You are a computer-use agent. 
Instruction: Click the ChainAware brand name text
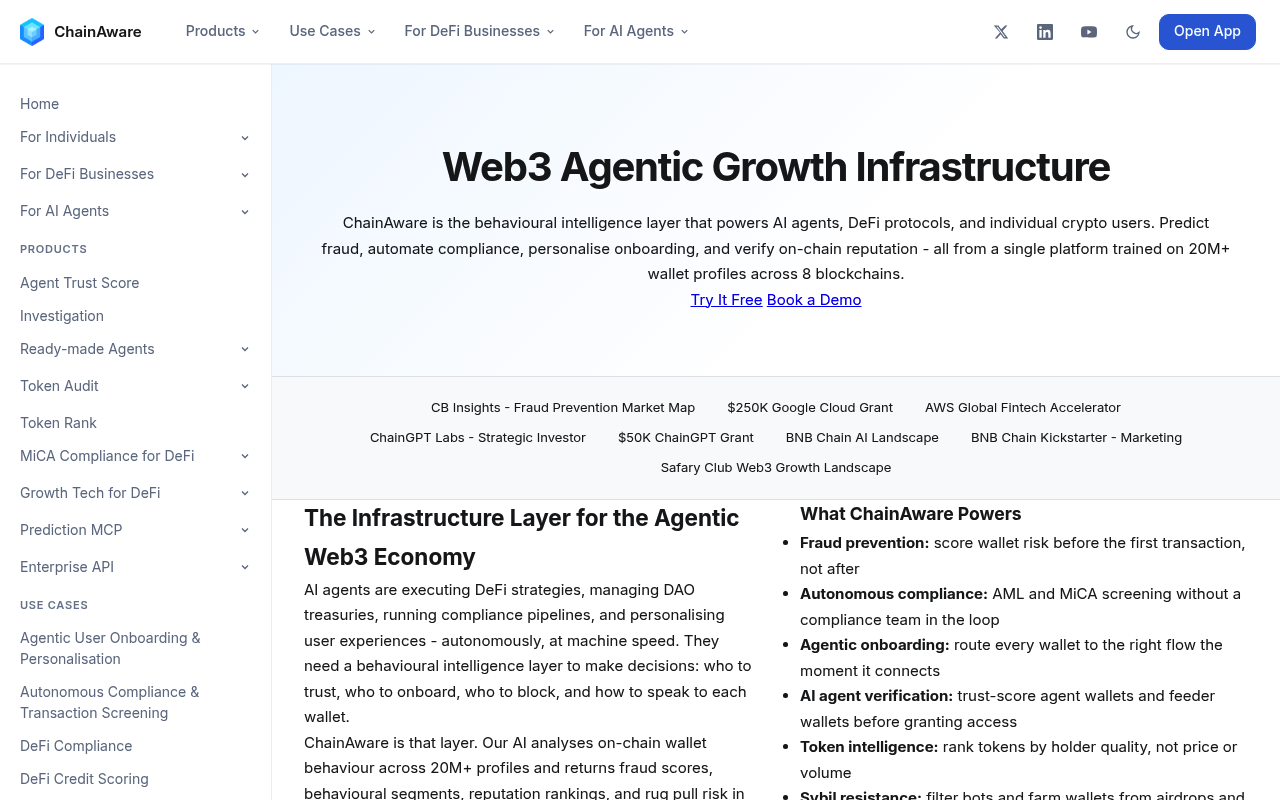(98, 32)
